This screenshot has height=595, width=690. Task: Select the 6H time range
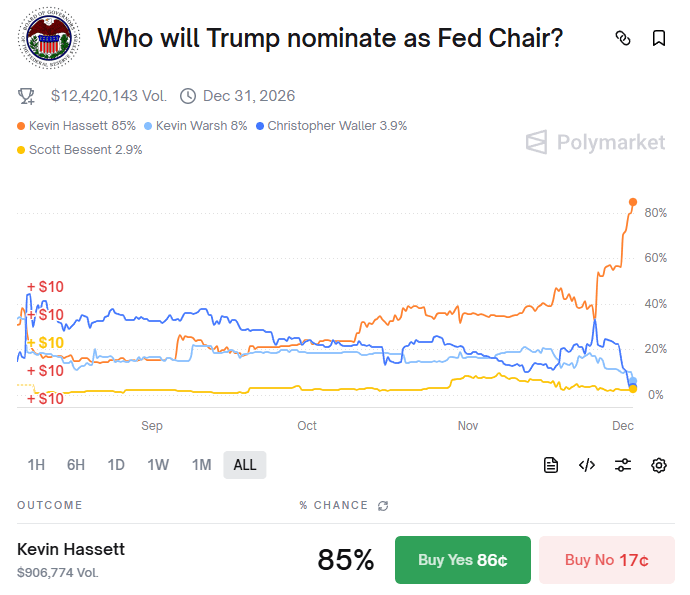pyautogui.click(x=76, y=465)
